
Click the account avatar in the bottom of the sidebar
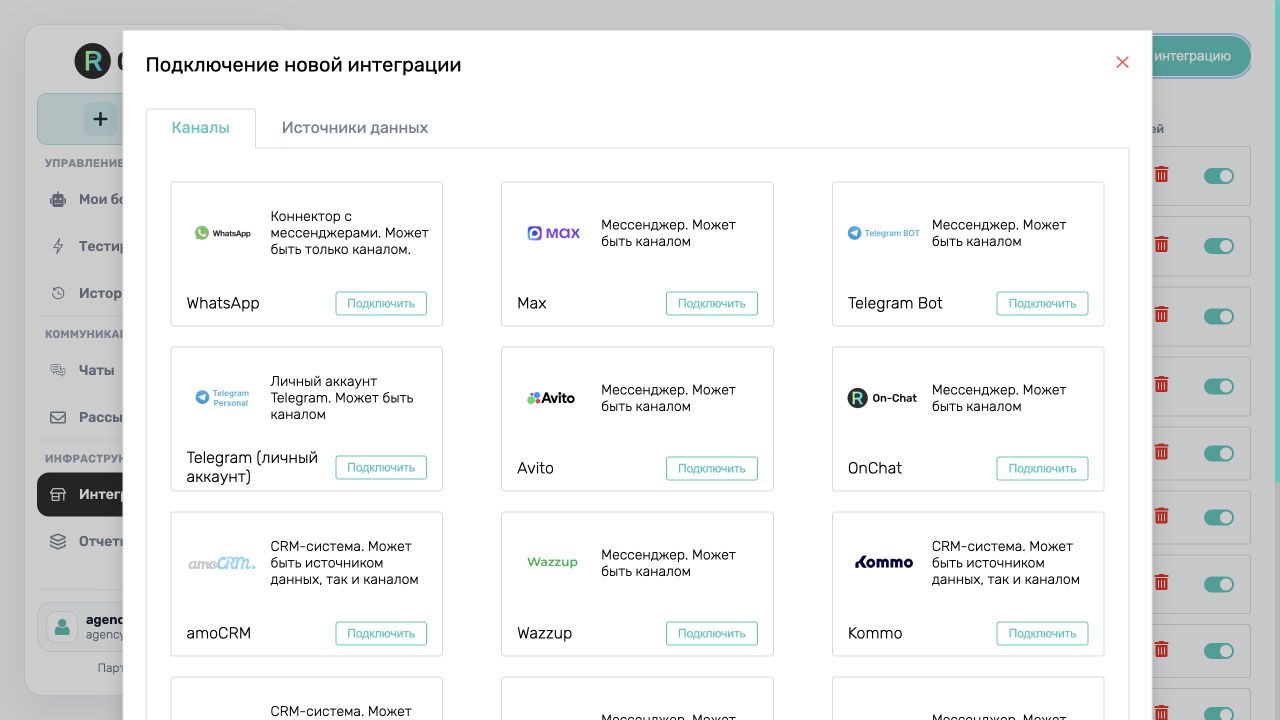click(x=62, y=627)
